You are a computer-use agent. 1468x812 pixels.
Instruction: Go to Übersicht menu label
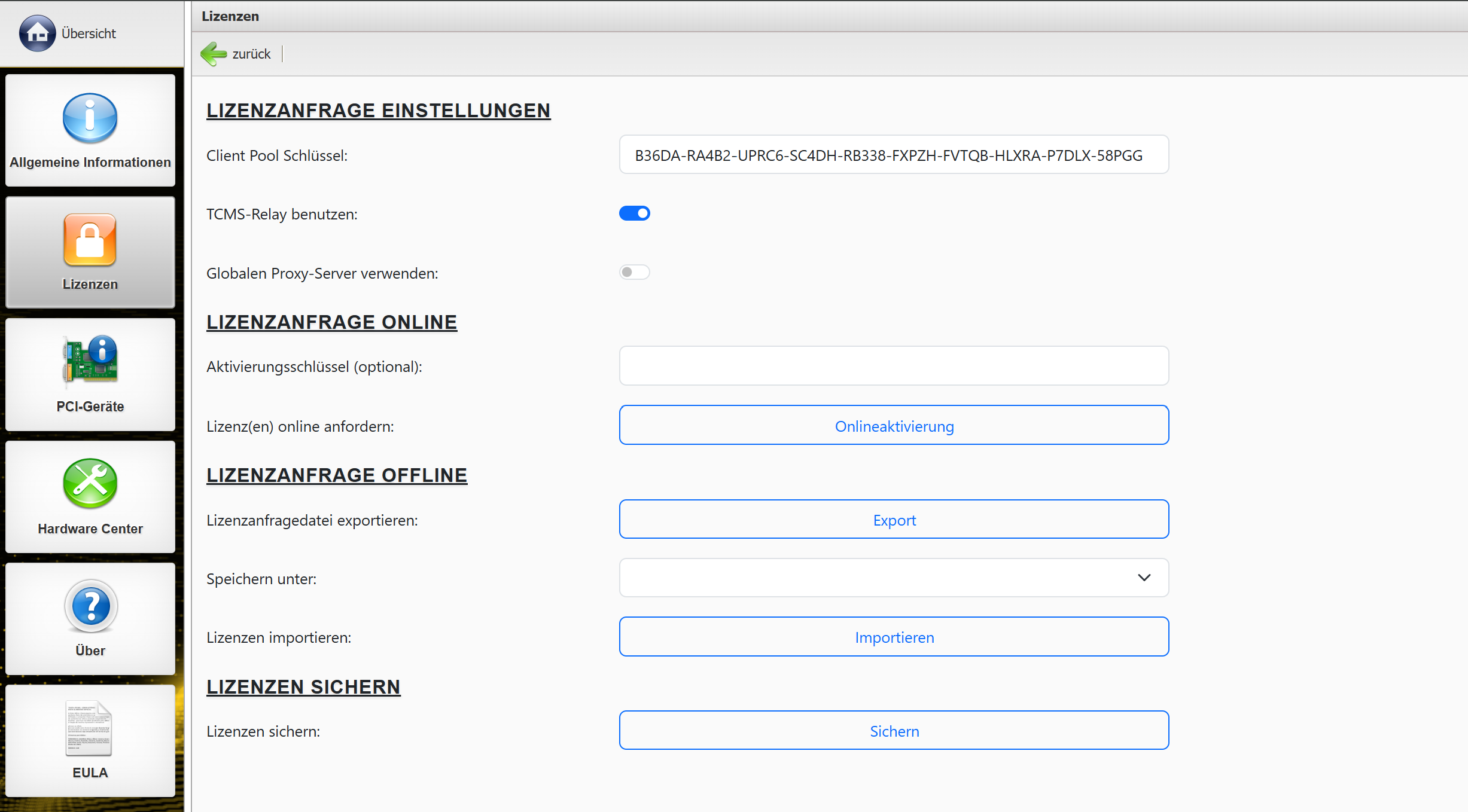tap(89, 33)
